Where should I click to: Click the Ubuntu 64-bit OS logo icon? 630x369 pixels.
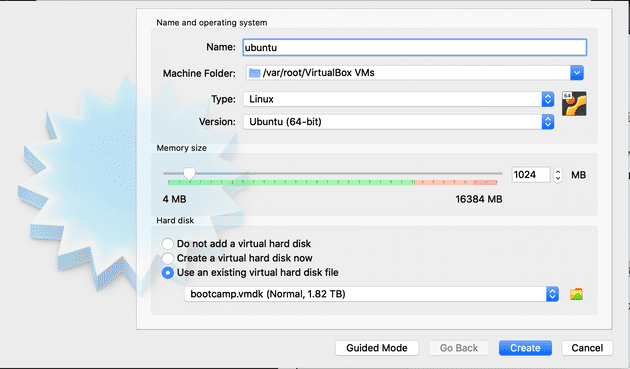point(574,104)
